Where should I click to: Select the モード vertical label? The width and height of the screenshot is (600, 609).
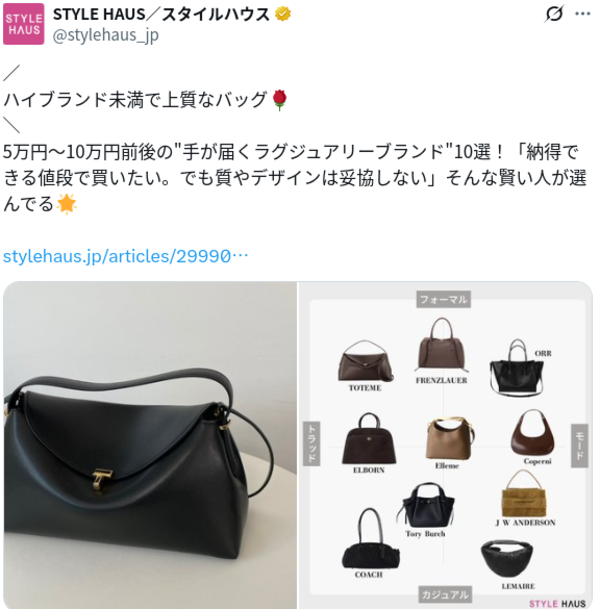pos(579,445)
